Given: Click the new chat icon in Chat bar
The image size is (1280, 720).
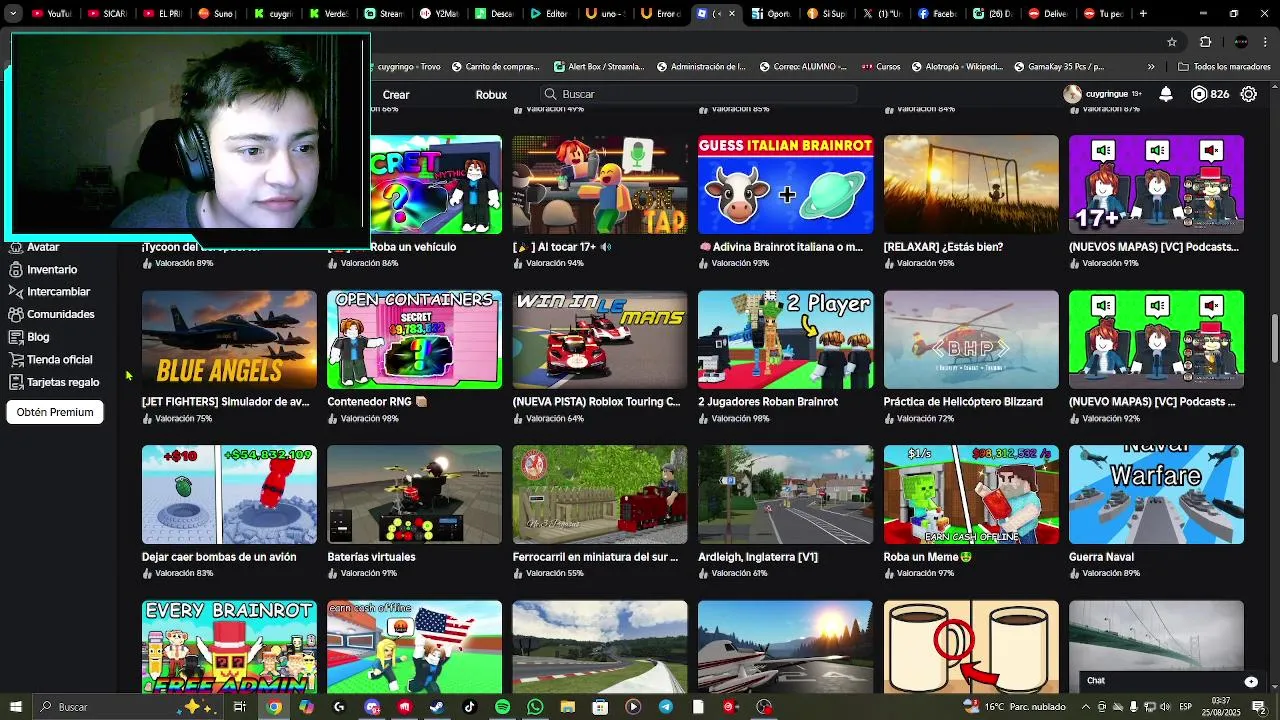Looking at the screenshot, I should 1251,681.
